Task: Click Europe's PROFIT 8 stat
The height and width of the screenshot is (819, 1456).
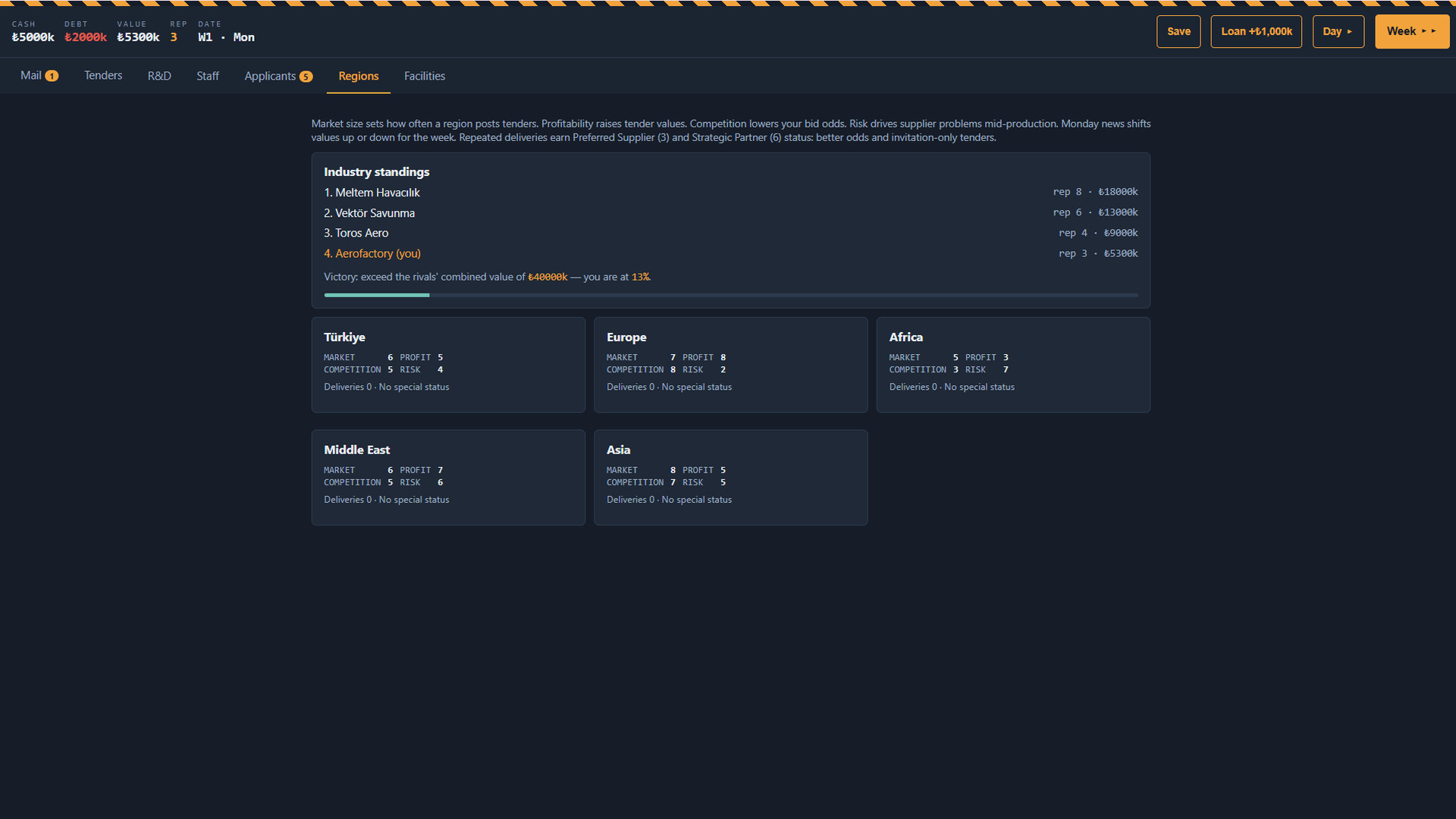Action: click(704, 357)
